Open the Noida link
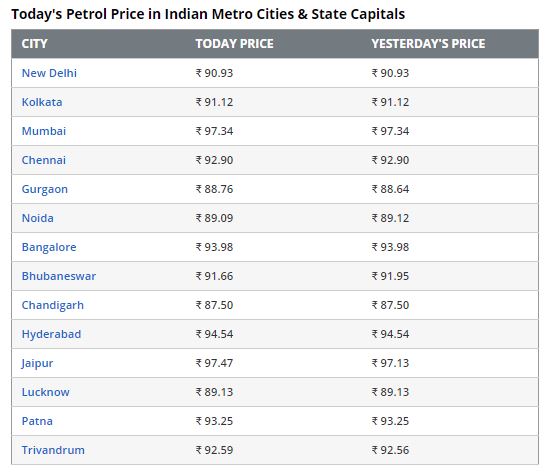Viewport: 545px width, 475px height. 38,218
